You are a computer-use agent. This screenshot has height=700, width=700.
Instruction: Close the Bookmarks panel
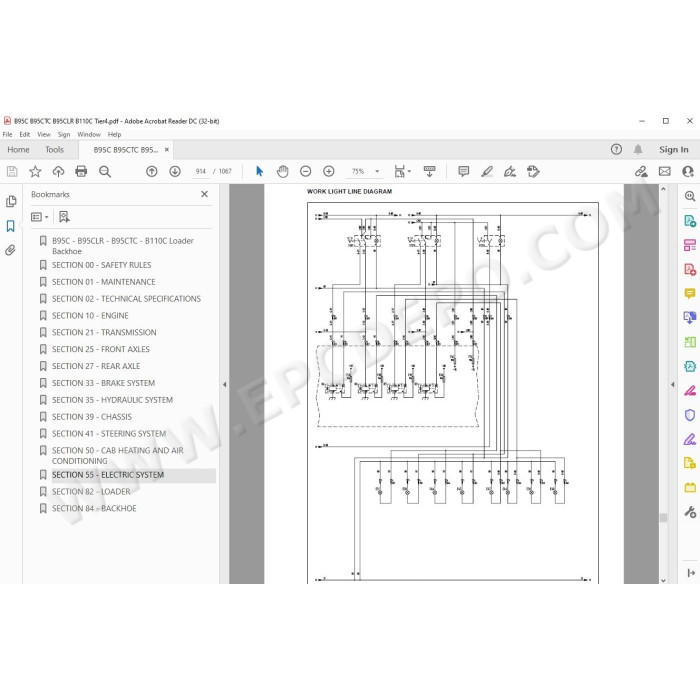204,194
